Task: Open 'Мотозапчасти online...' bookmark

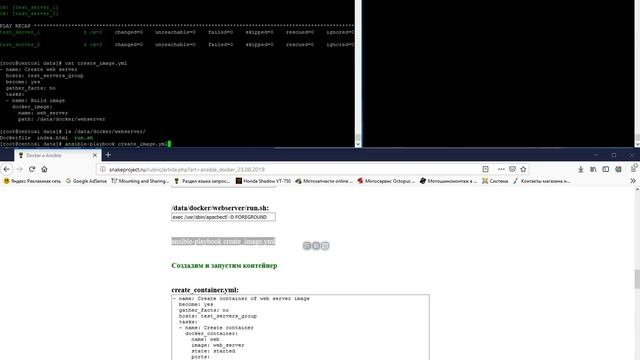Action: tap(324, 181)
